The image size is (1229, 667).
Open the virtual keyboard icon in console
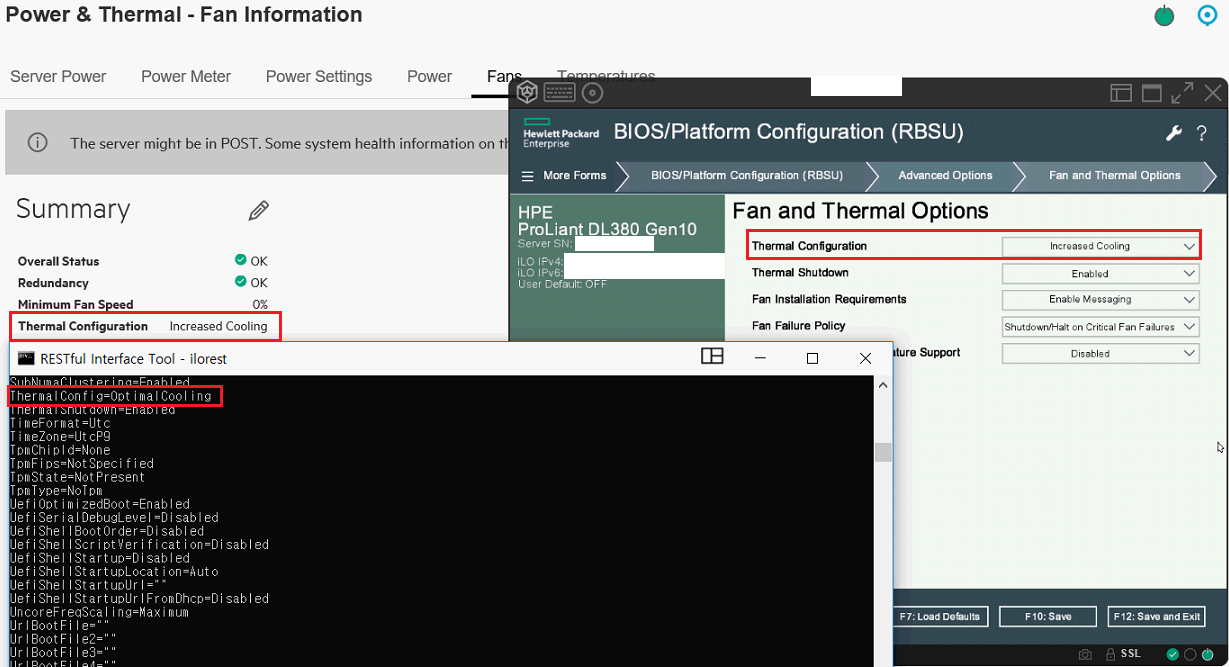click(559, 93)
